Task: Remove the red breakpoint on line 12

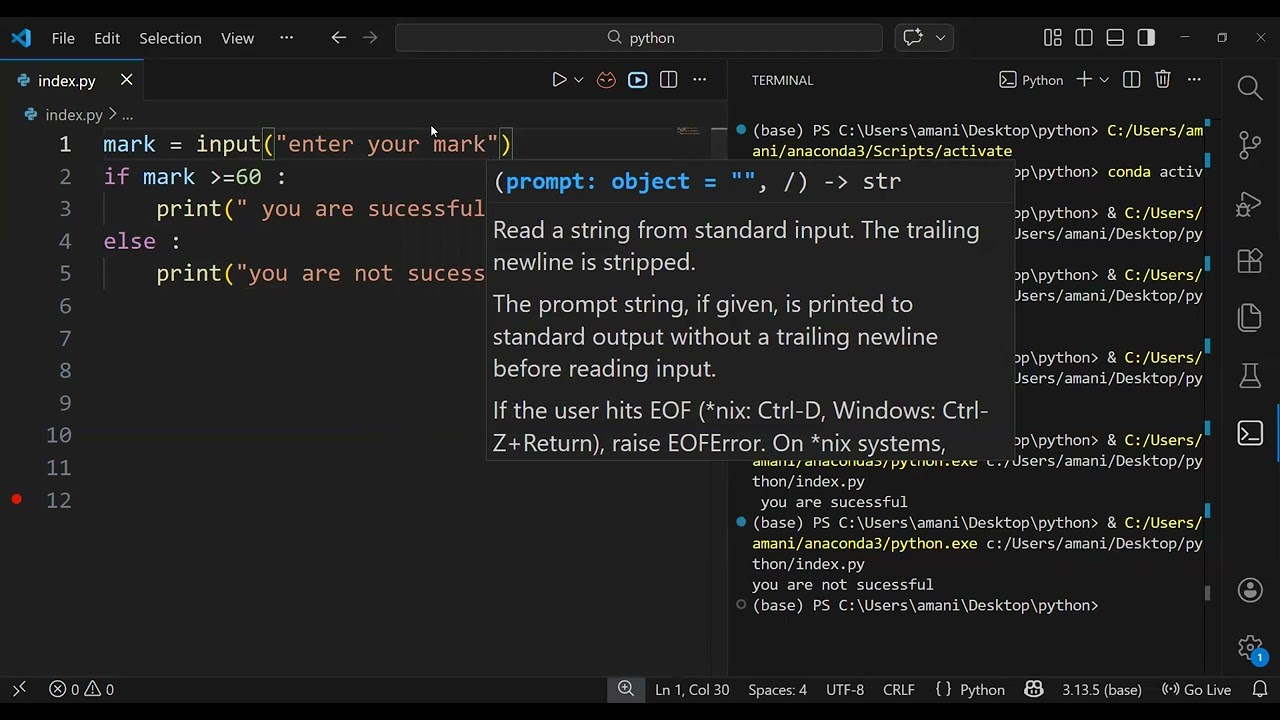Action: click(x=17, y=499)
